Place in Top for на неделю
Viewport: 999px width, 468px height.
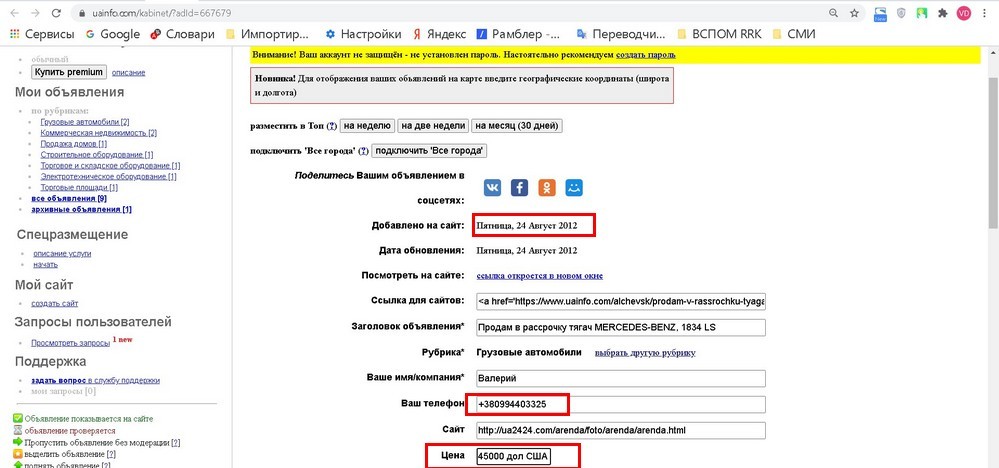click(368, 126)
